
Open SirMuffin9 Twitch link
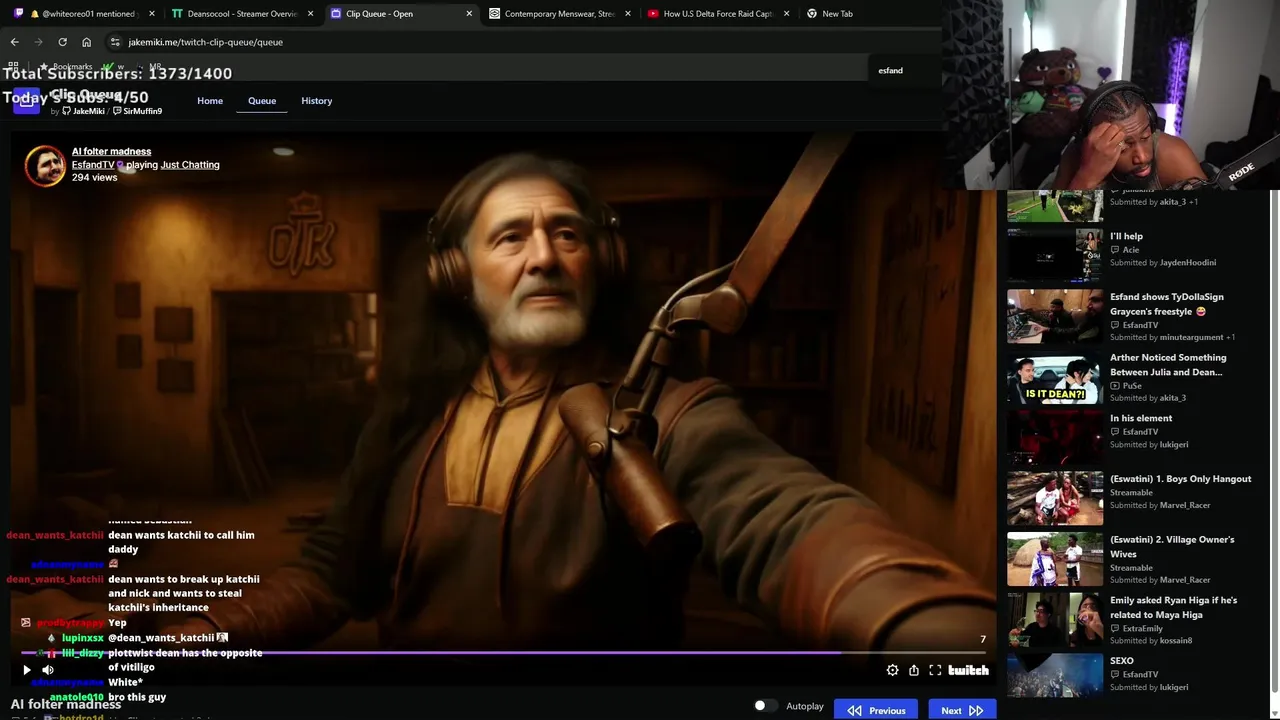click(137, 111)
